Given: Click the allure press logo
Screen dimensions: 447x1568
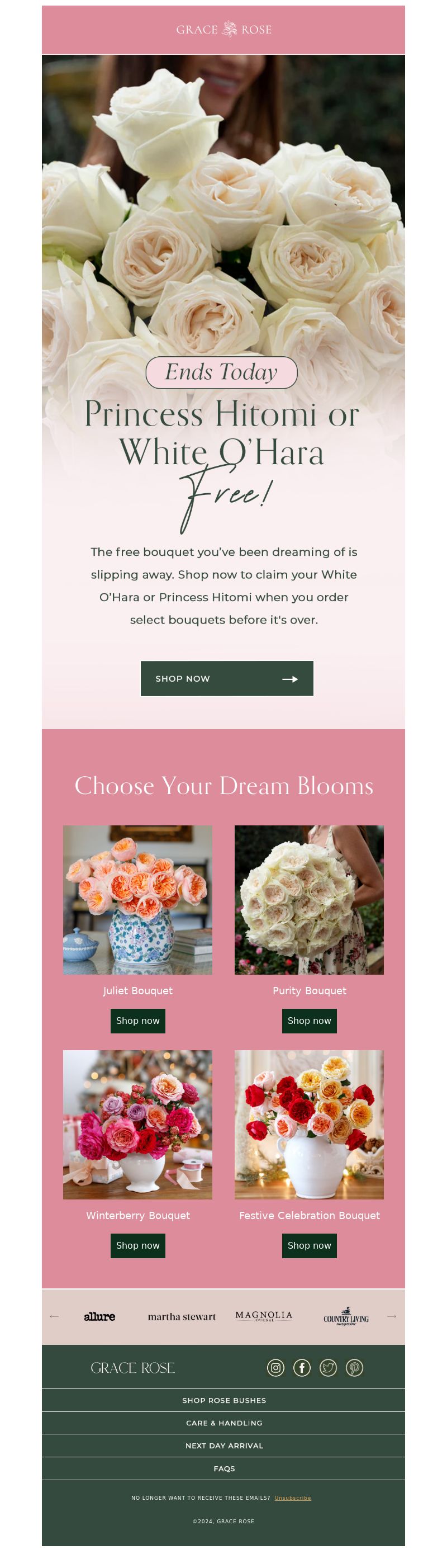Looking at the screenshot, I should click(x=100, y=1316).
